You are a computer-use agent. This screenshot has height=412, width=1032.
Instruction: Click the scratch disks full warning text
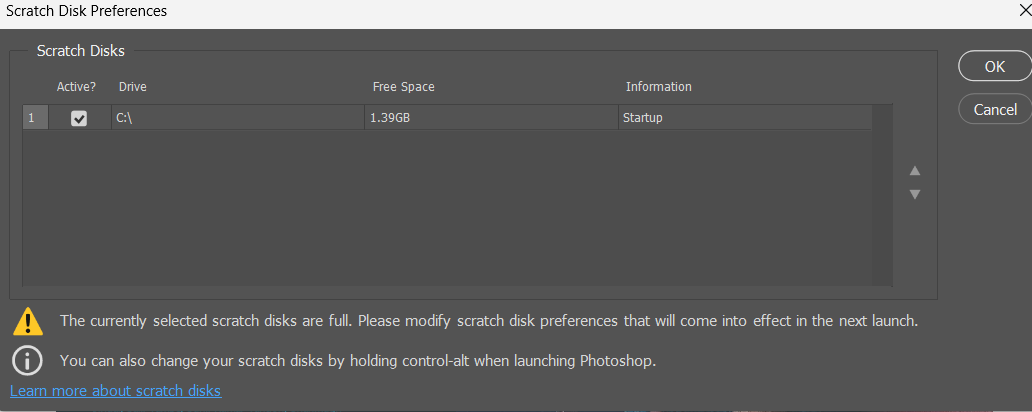click(x=488, y=321)
